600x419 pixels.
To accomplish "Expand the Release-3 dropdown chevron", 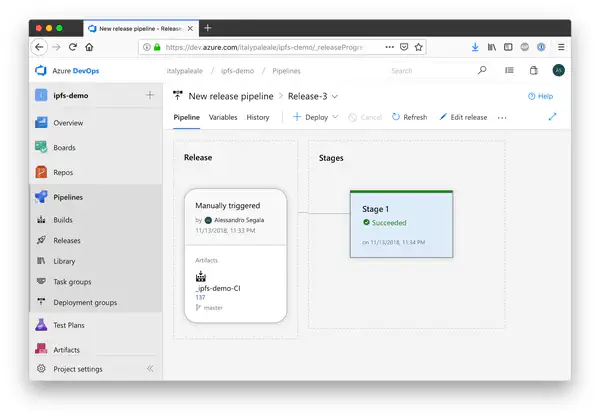I will coord(335,96).
